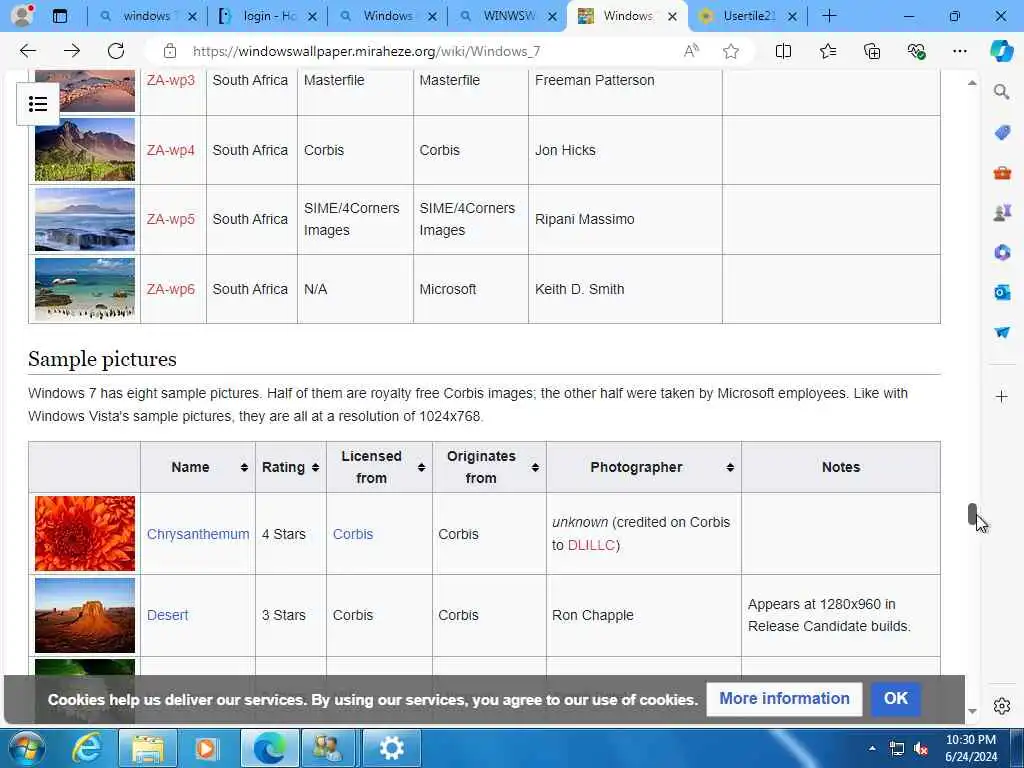Open the gear settings taskbar app
This screenshot has width=1024, height=768.
pos(392,748)
